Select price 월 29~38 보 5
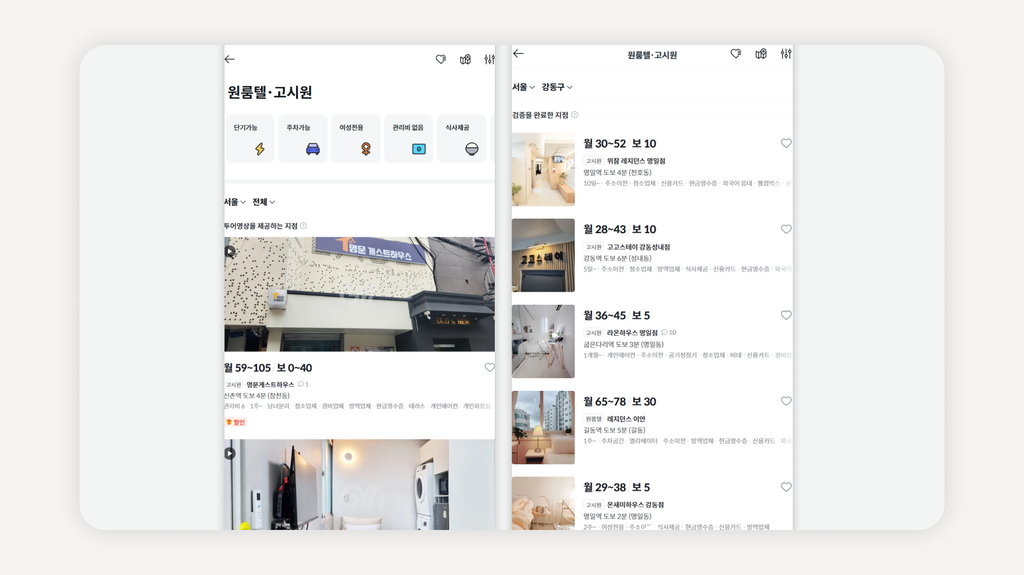Viewport: 1024px width, 575px height. pyautogui.click(x=616, y=487)
